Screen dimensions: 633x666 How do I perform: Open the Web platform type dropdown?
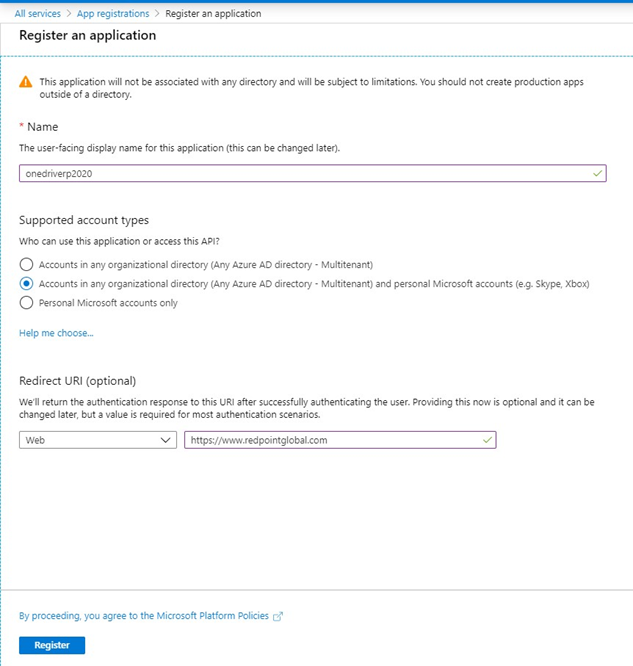[98, 439]
